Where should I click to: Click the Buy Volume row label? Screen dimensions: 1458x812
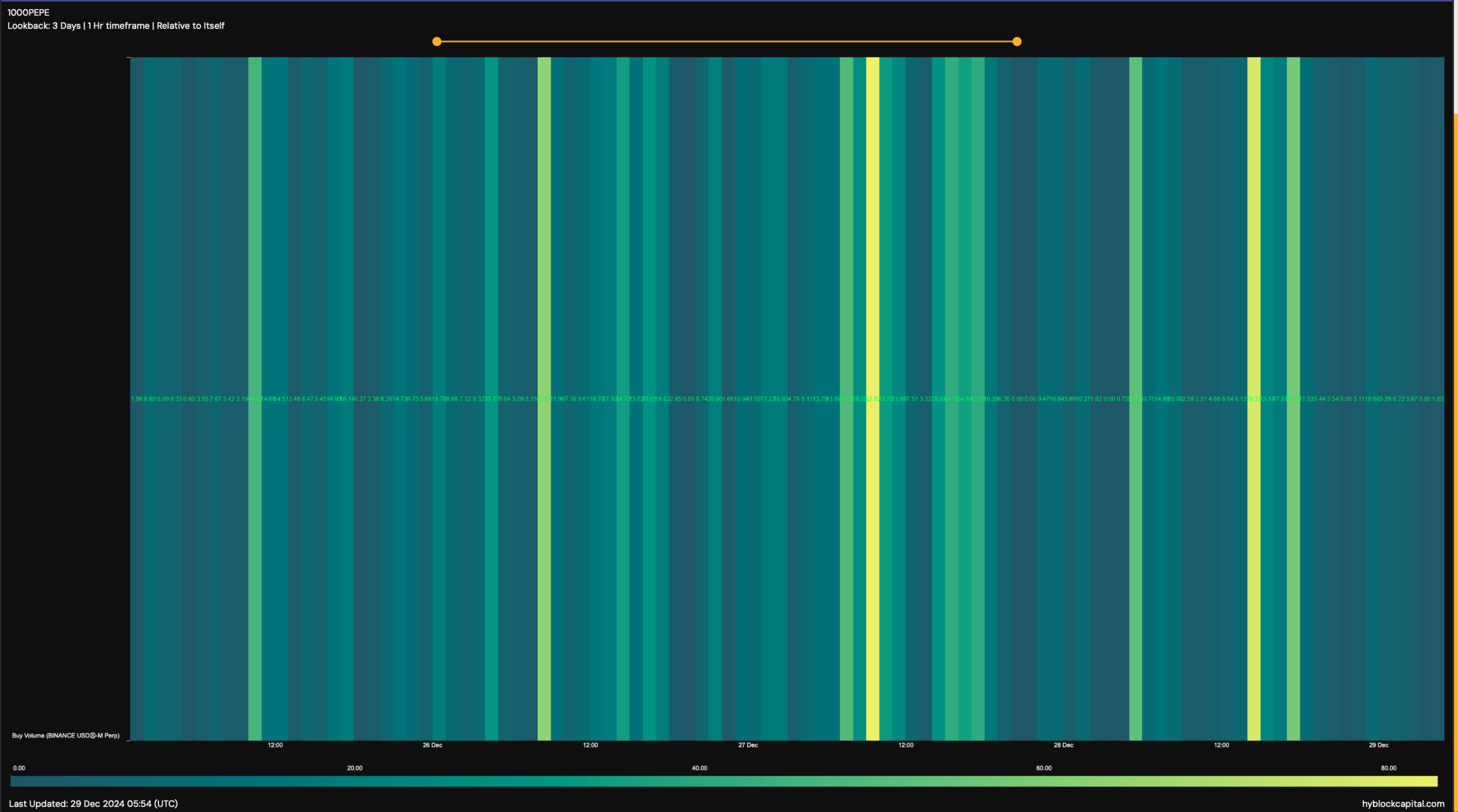click(x=65, y=735)
